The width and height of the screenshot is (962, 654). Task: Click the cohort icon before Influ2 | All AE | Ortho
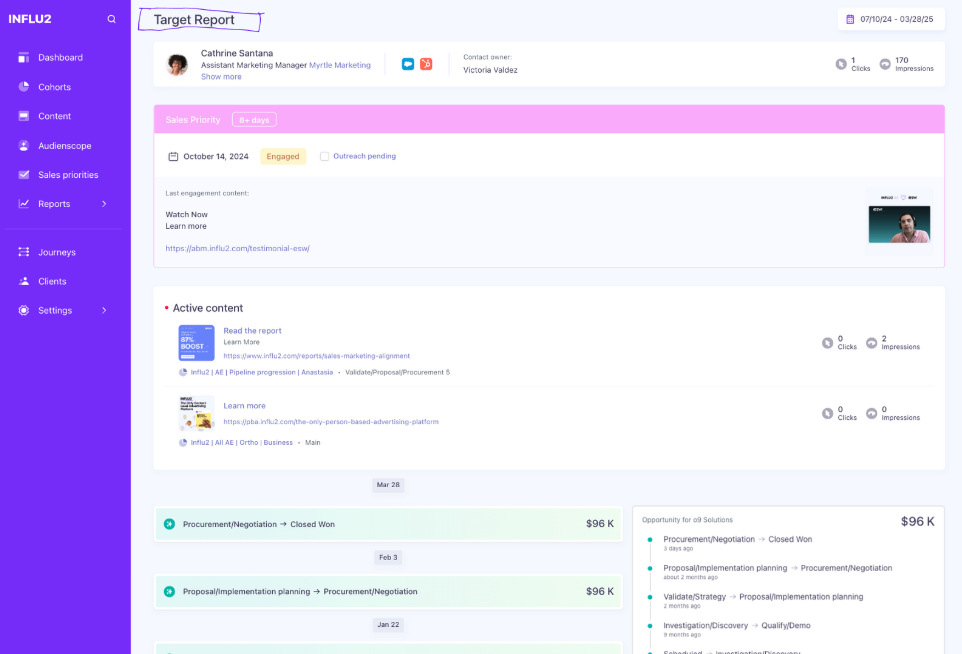pos(183,442)
